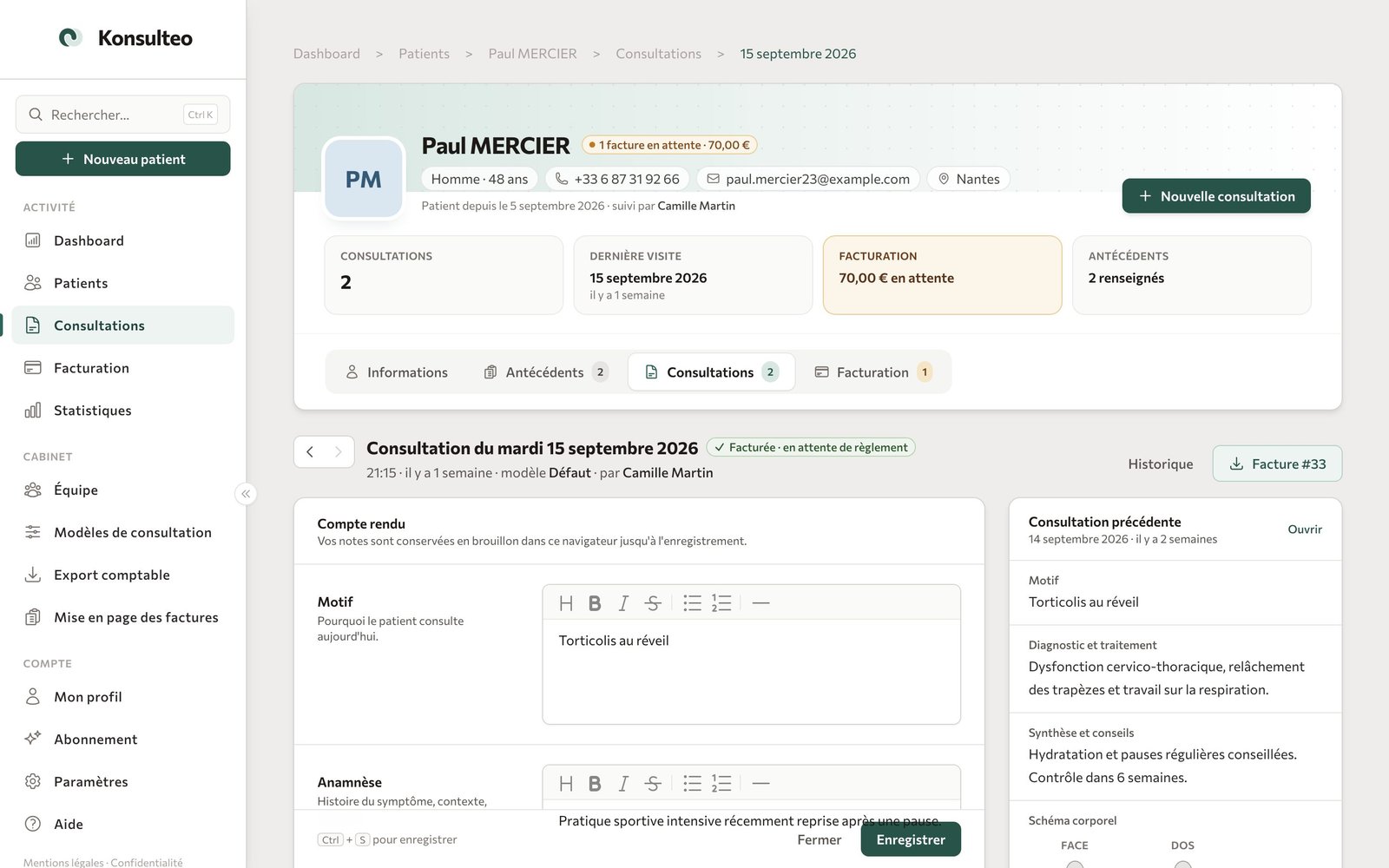Open Abonnement in the sidebar
Image resolution: width=1389 pixels, height=868 pixels.
pos(123,740)
